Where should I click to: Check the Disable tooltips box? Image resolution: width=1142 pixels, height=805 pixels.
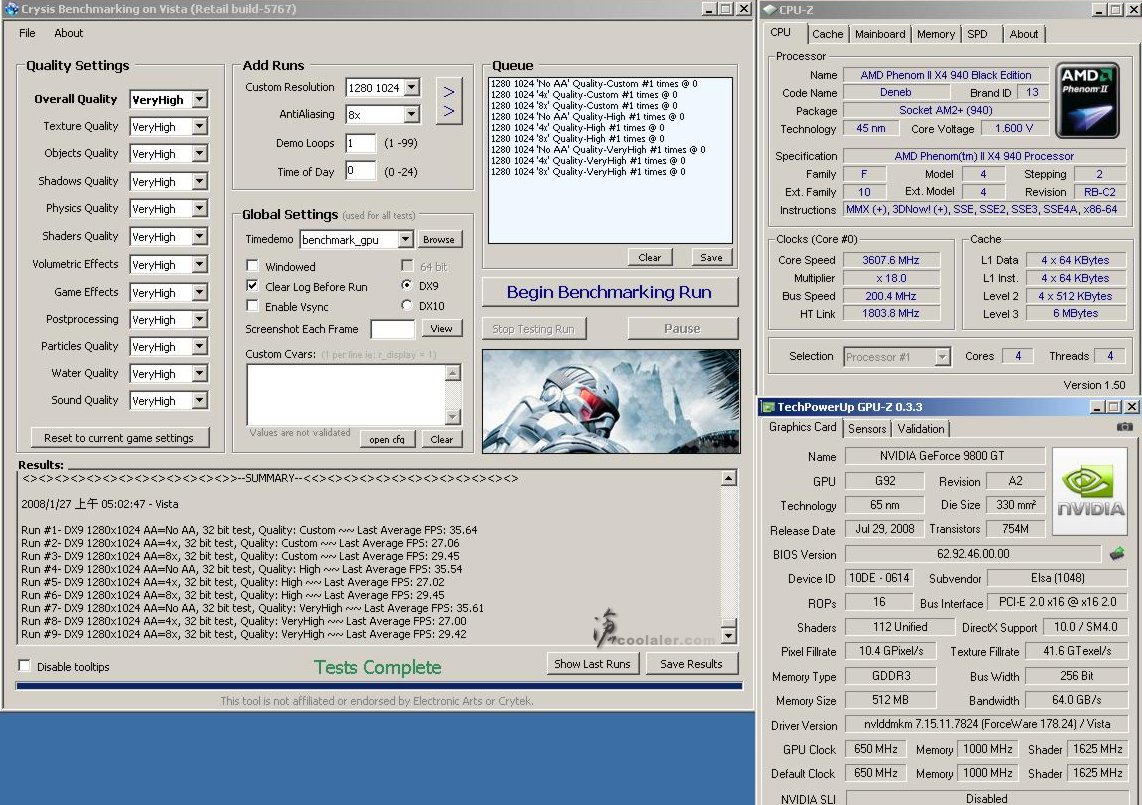24,665
